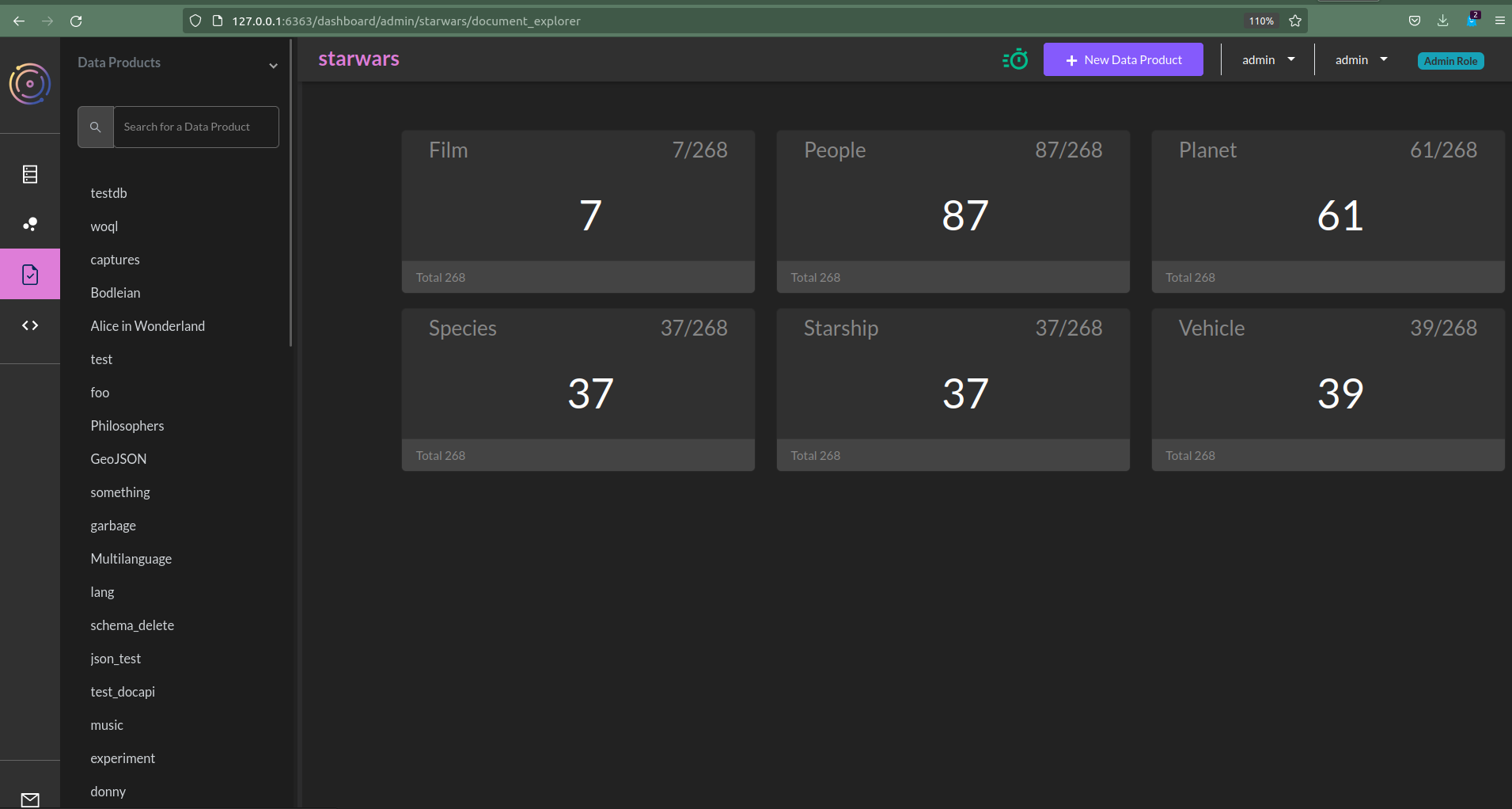Screen dimensions: 1512x809
Task: Select the music data product
Action: (107, 725)
